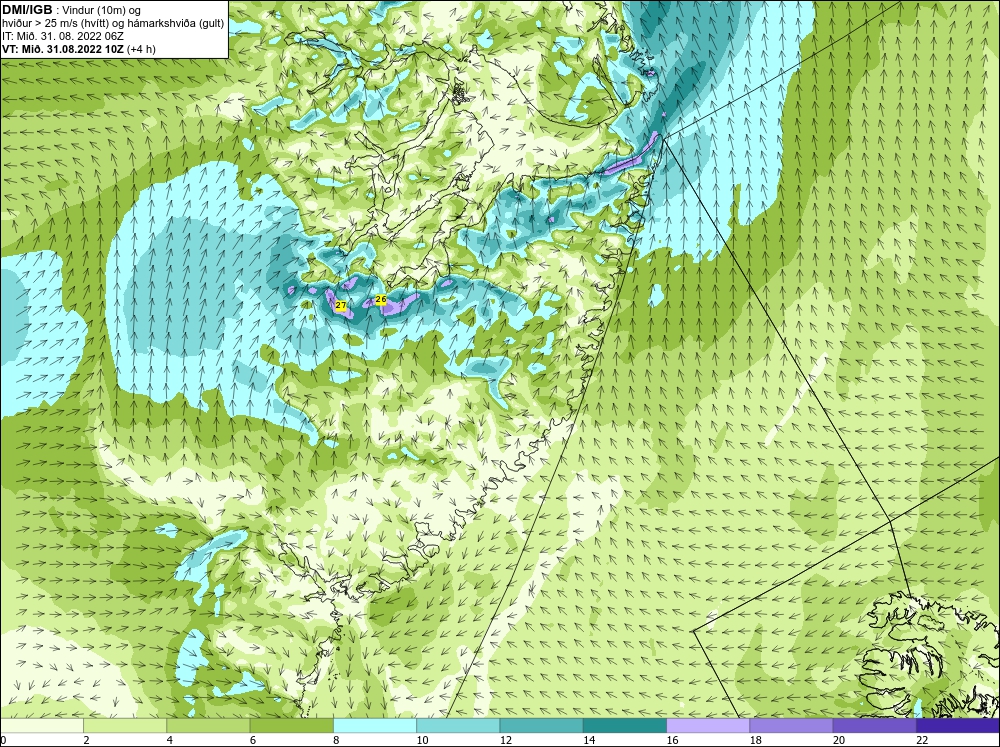Select the 8–10 m/s light cyan swatch
Image resolution: width=1000 pixels, height=747 pixels.
[375, 725]
